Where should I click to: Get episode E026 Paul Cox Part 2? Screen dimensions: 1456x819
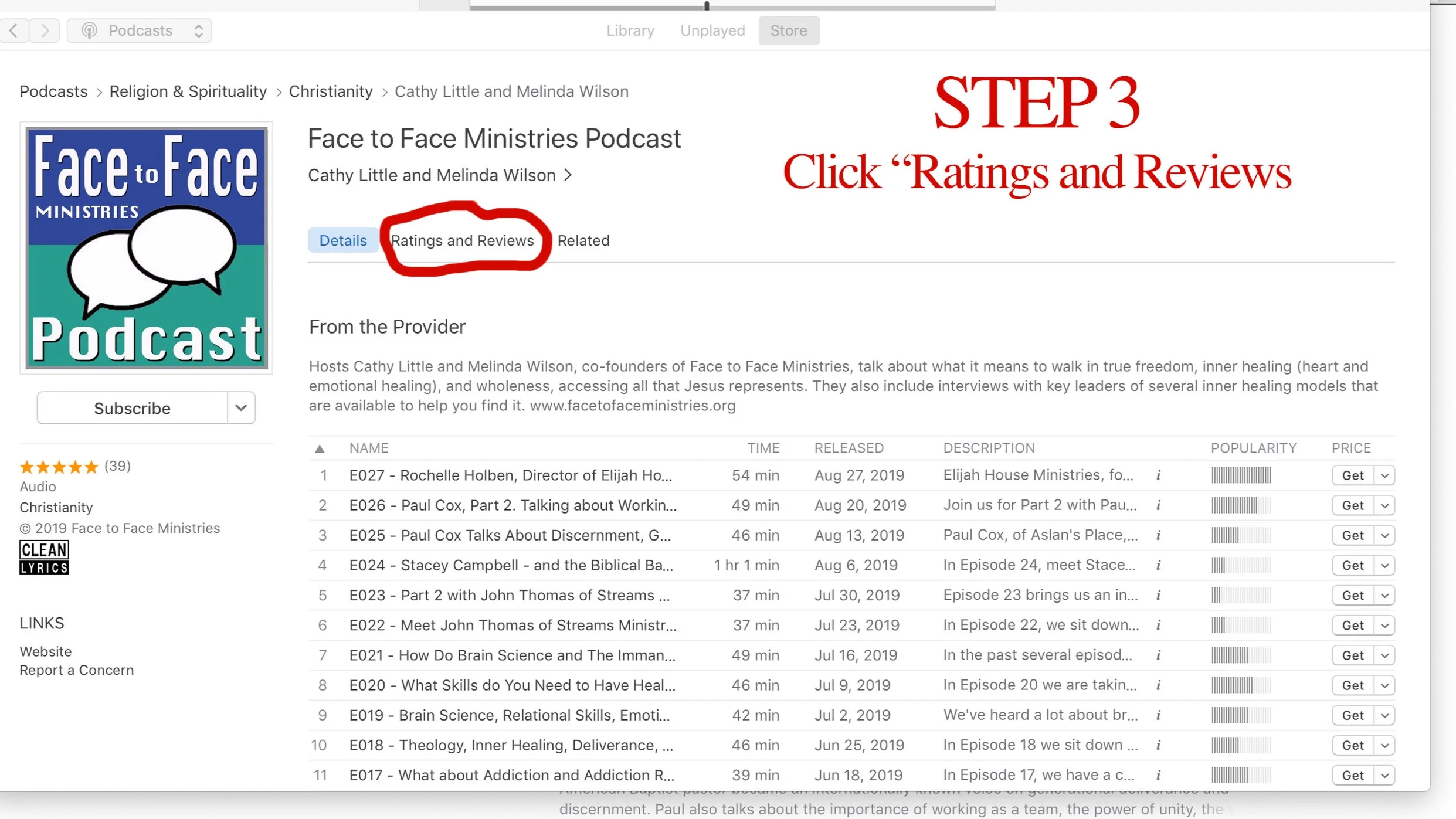(x=1353, y=505)
